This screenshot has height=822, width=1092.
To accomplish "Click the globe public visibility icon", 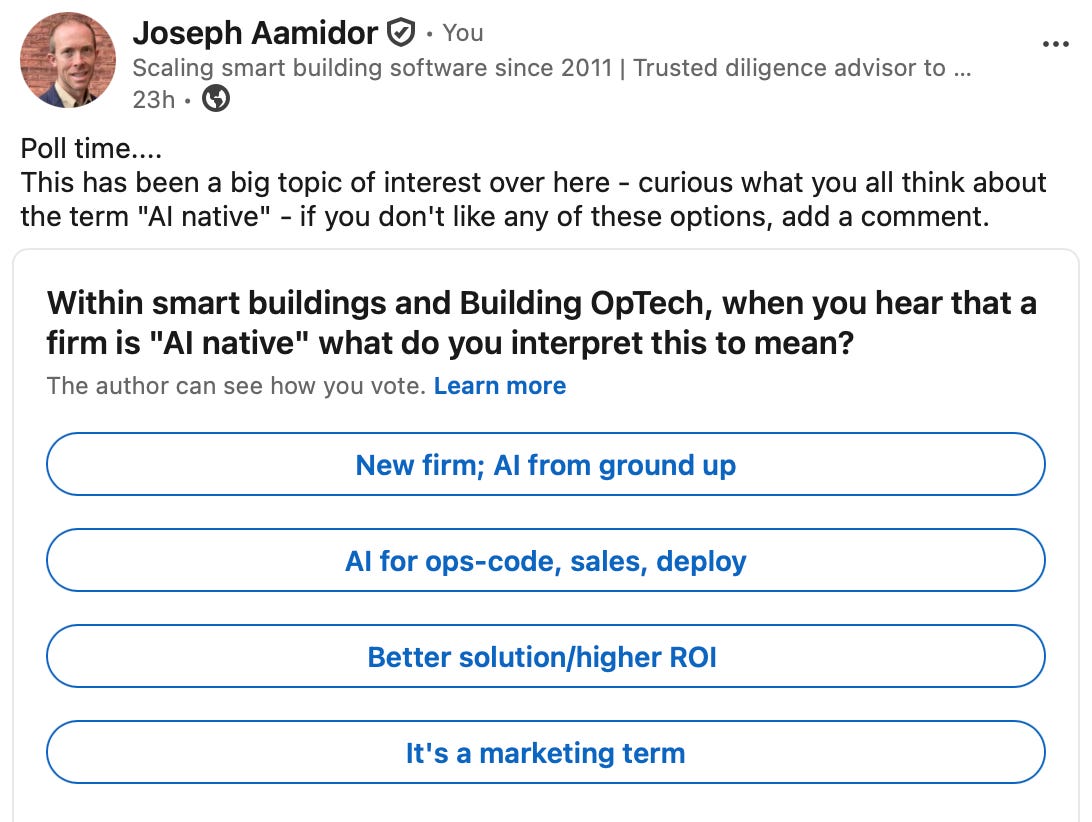I will tap(216, 99).
